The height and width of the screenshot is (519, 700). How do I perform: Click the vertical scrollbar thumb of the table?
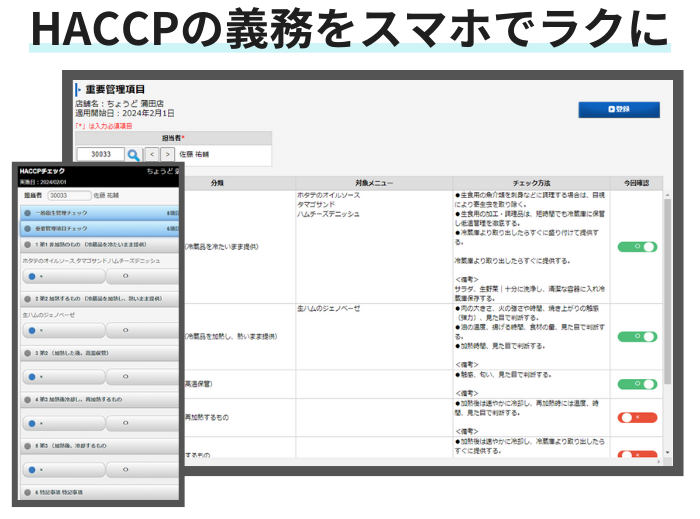(667, 291)
